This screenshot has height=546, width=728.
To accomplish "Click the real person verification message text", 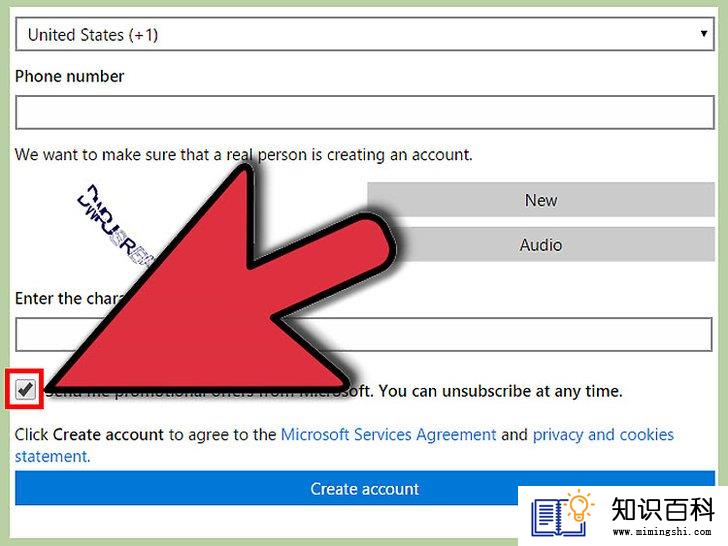I will pos(244,155).
